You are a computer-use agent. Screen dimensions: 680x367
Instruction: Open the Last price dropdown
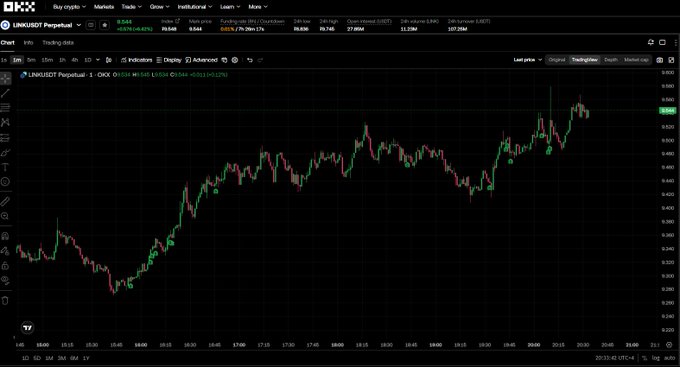pos(528,60)
